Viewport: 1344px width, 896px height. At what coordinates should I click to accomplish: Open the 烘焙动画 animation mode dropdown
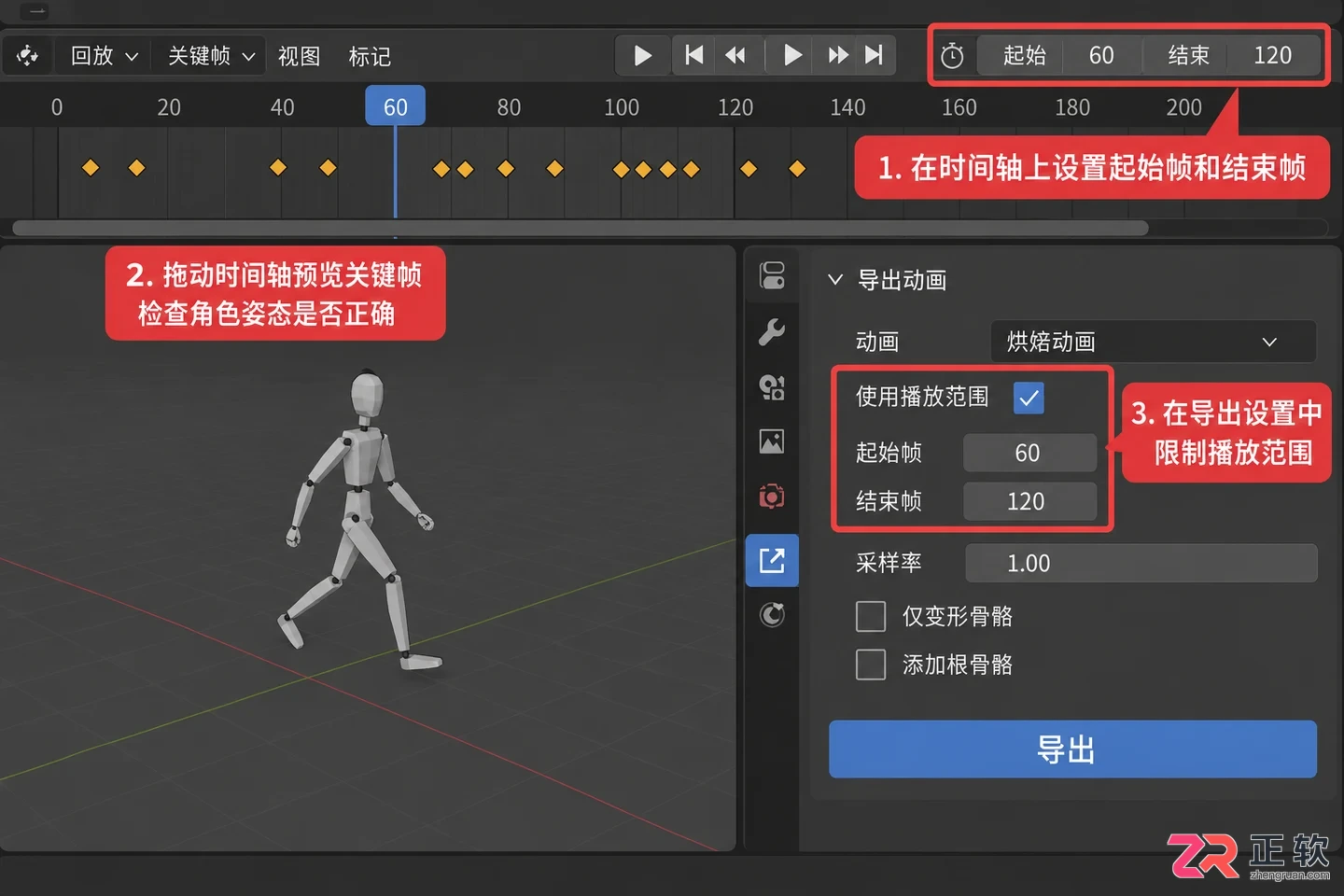(1154, 342)
